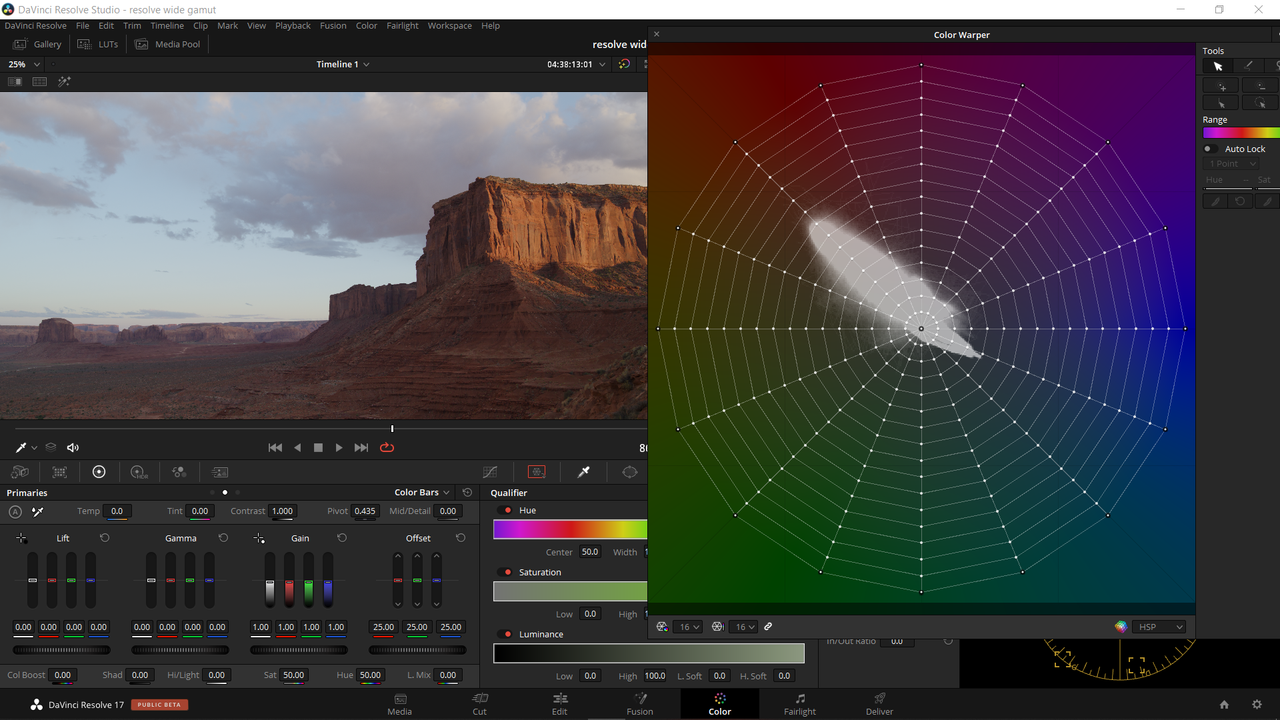Viewport: 1280px width, 720px height.
Task: Switch to the Edit page tab
Action: [x=560, y=704]
